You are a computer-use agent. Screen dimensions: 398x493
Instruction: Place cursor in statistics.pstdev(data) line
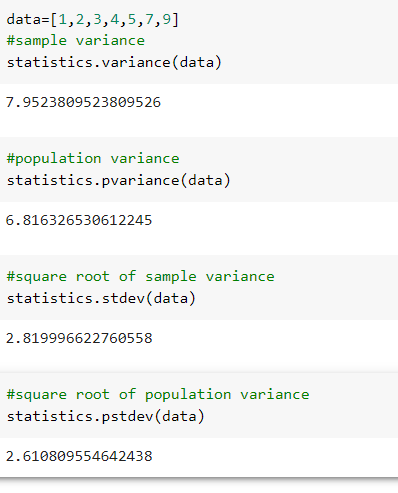point(106,416)
